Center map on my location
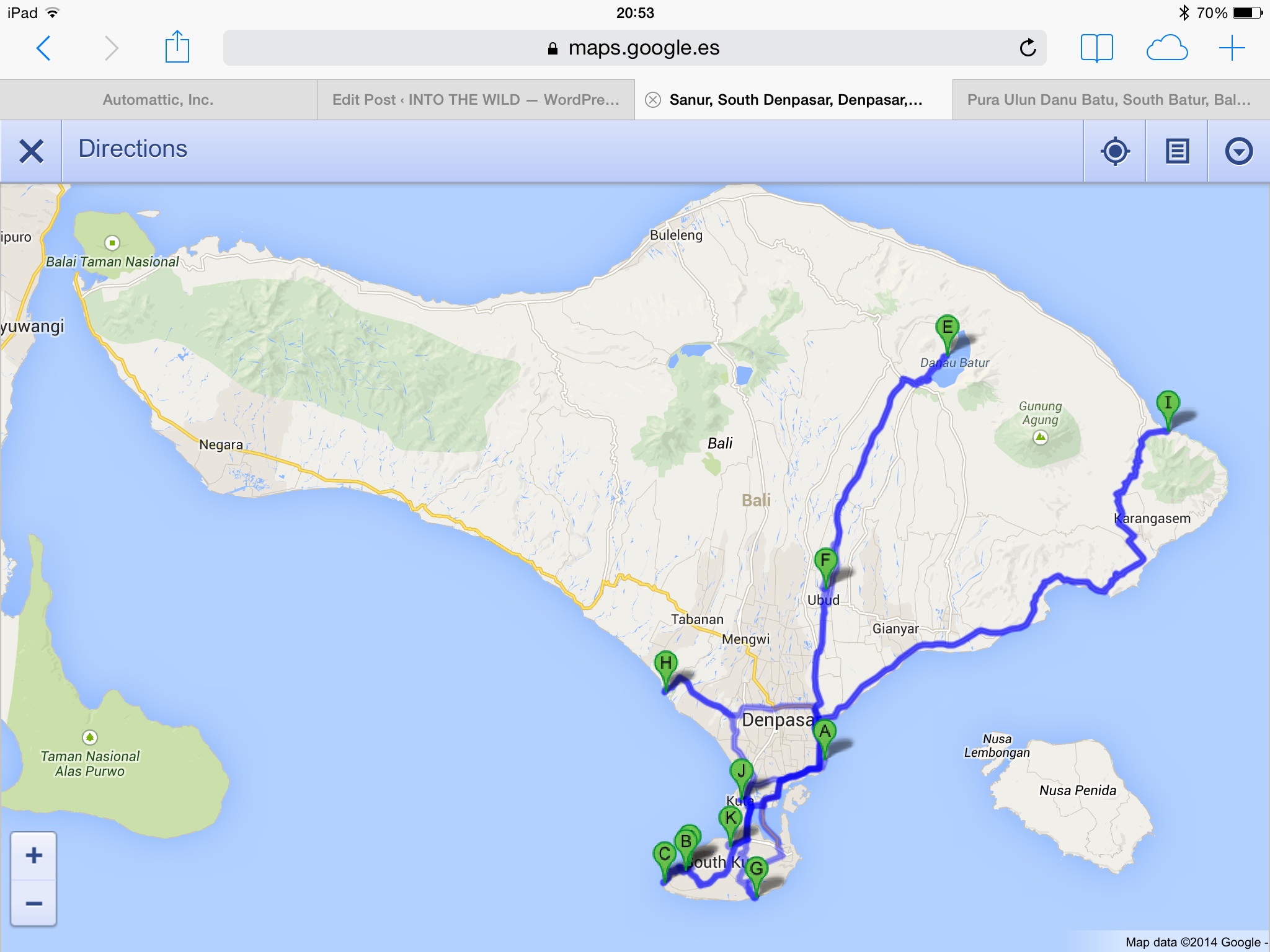 coord(1115,151)
